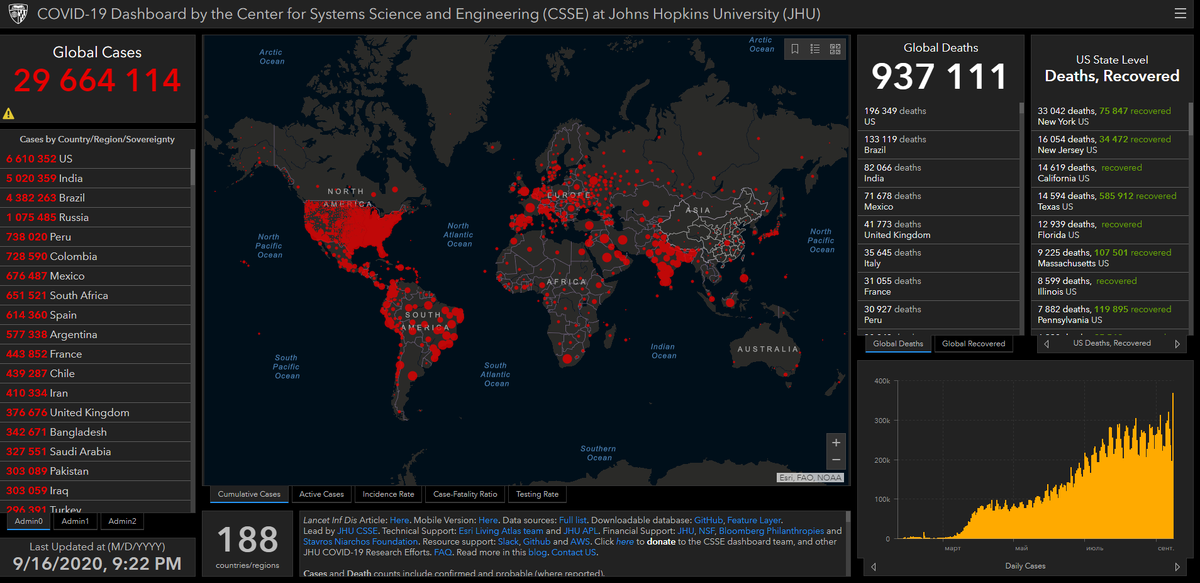Select Argentina in the cases list
The image size is (1200, 583).
pyautogui.click(x=95, y=334)
